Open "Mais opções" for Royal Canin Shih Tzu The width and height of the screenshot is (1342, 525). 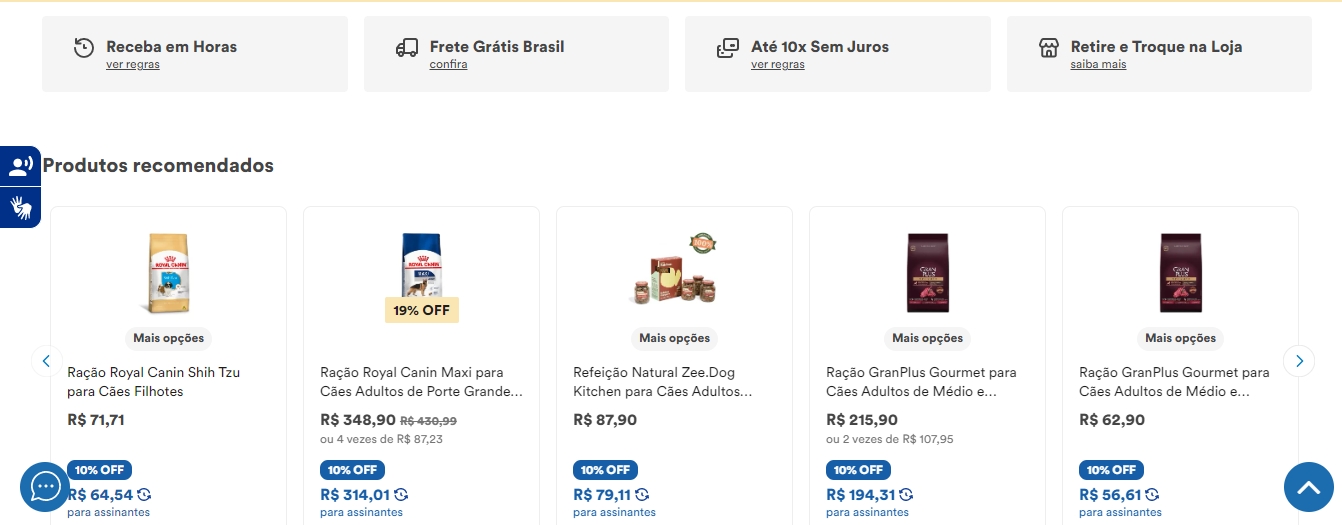[168, 338]
